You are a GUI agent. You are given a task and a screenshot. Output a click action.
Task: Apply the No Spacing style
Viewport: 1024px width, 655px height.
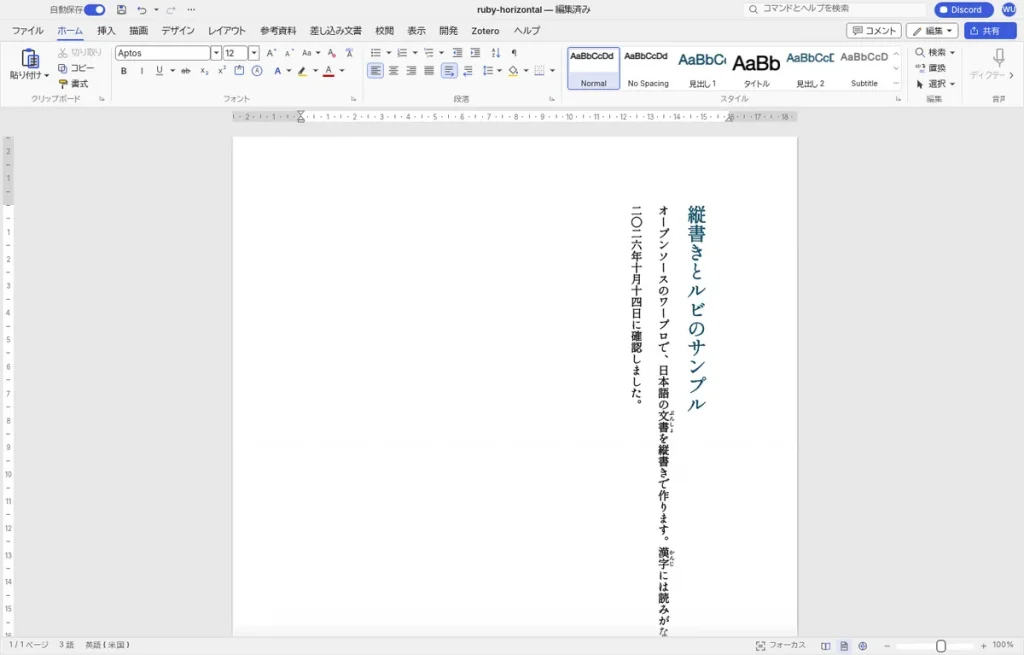pos(648,69)
